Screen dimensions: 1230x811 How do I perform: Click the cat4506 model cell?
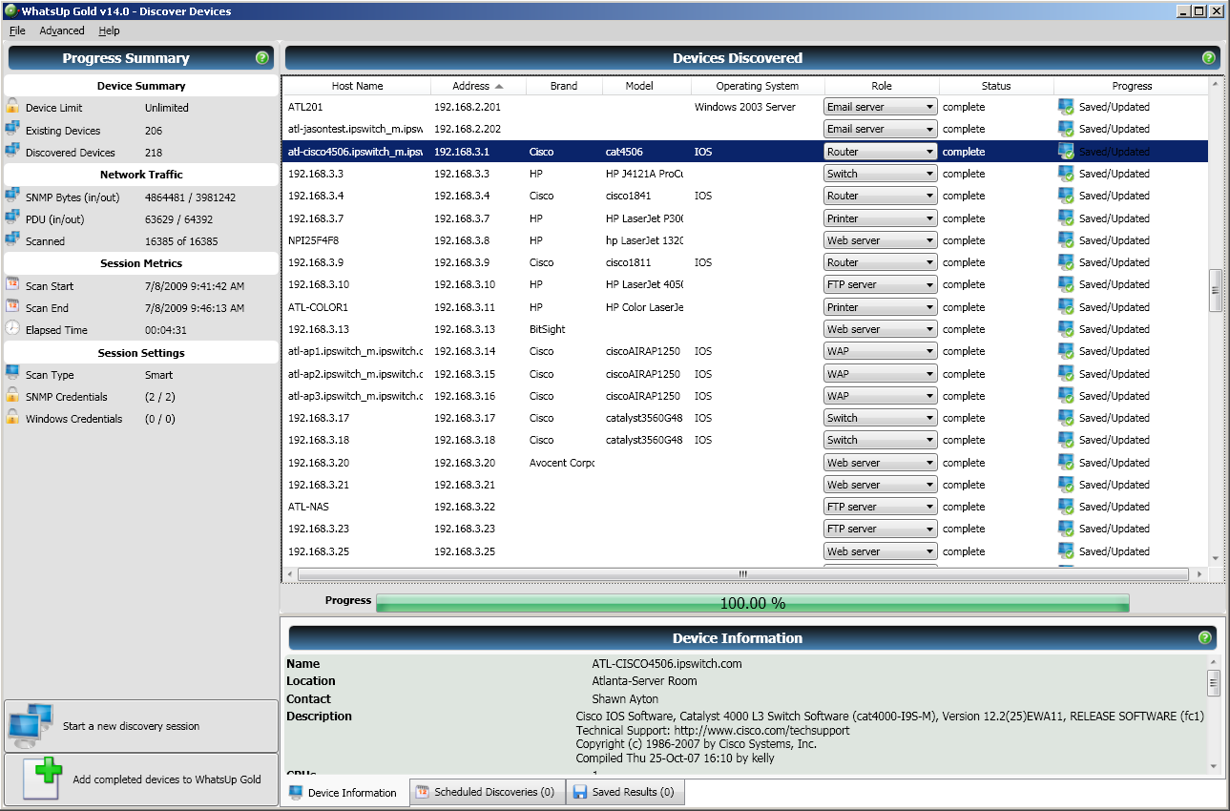point(624,152)
